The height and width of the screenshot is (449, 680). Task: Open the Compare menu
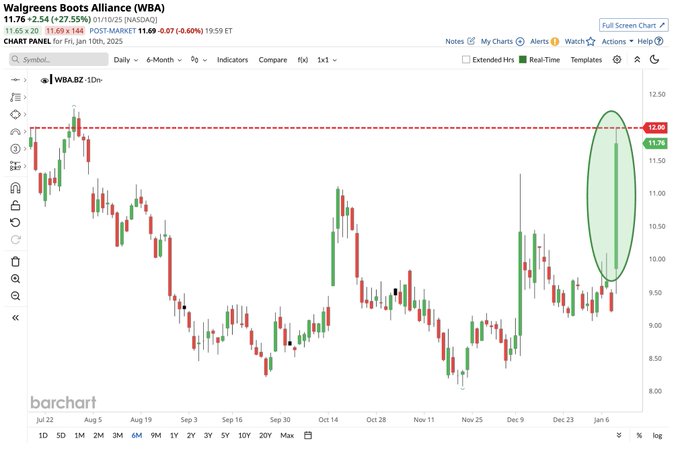(x=273, y=60)
